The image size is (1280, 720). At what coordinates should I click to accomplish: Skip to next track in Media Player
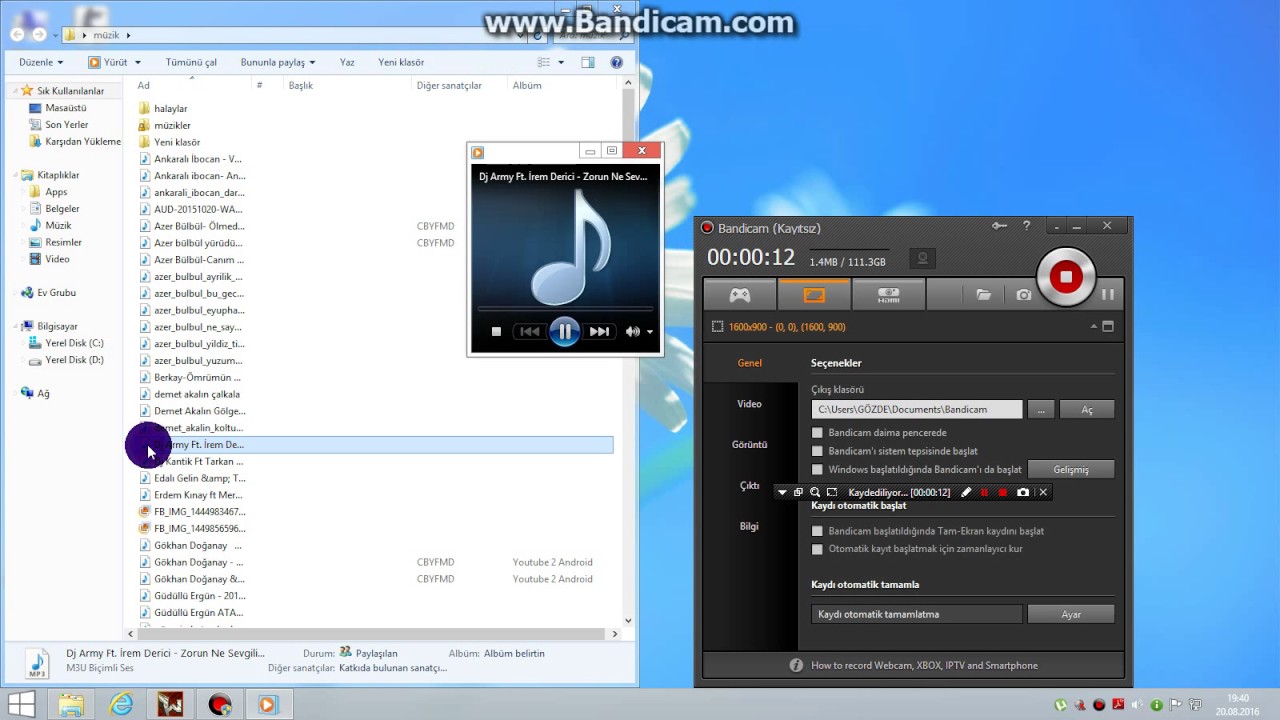[x=599, y=331]
